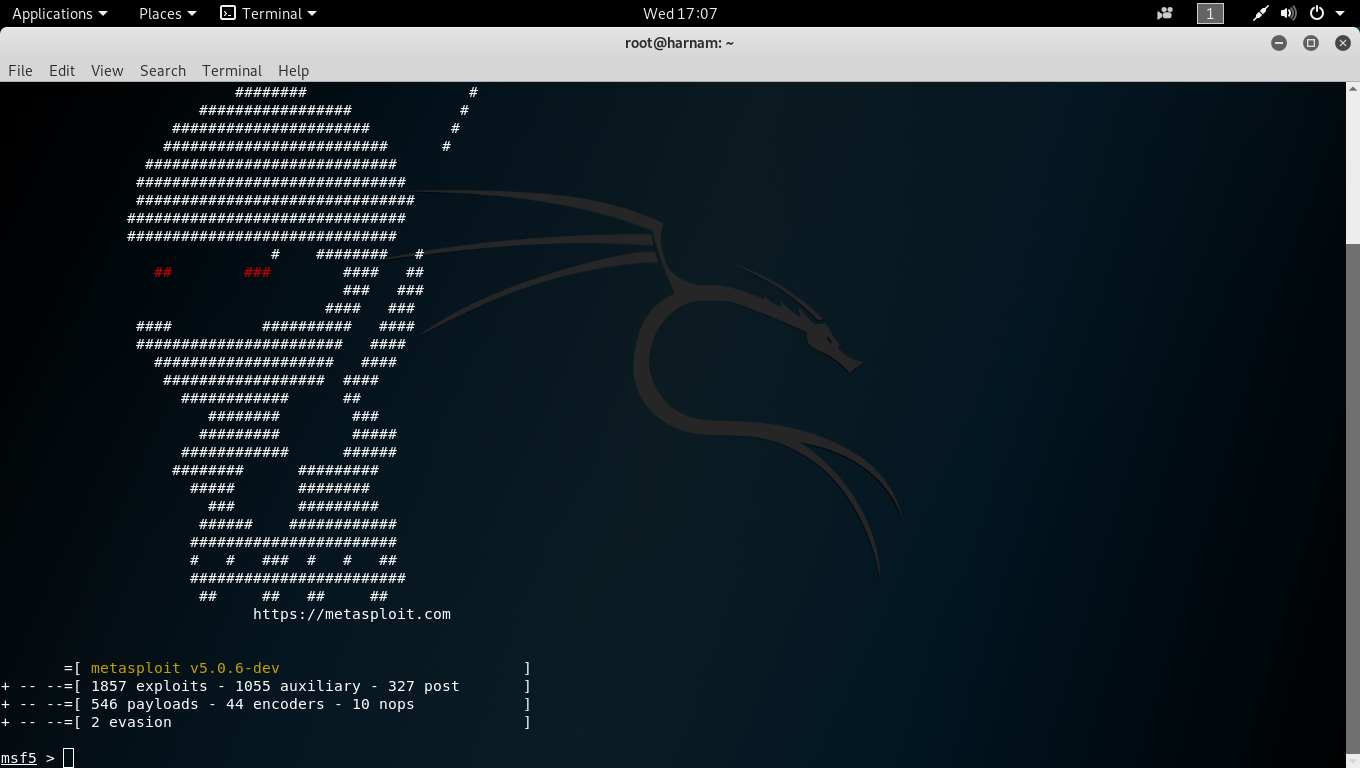Open the https://metasploit.com link
The width and height of the screenshot is (1360, 768).
tap(352, 614)
